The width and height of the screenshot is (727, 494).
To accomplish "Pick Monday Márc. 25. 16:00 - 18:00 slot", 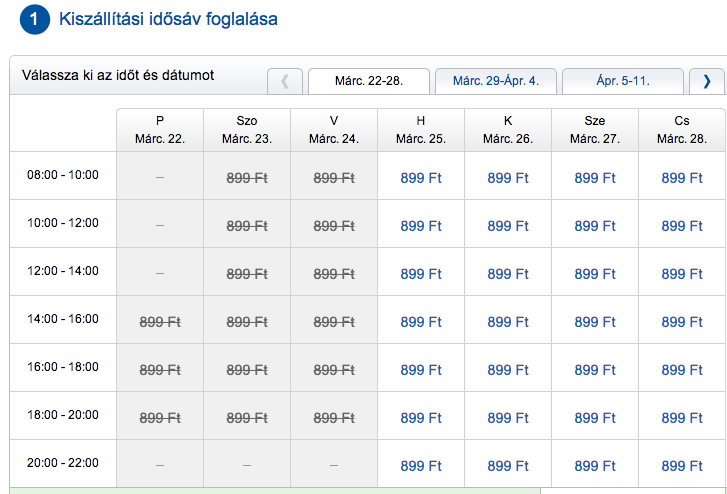I will [x=421, y=370].
